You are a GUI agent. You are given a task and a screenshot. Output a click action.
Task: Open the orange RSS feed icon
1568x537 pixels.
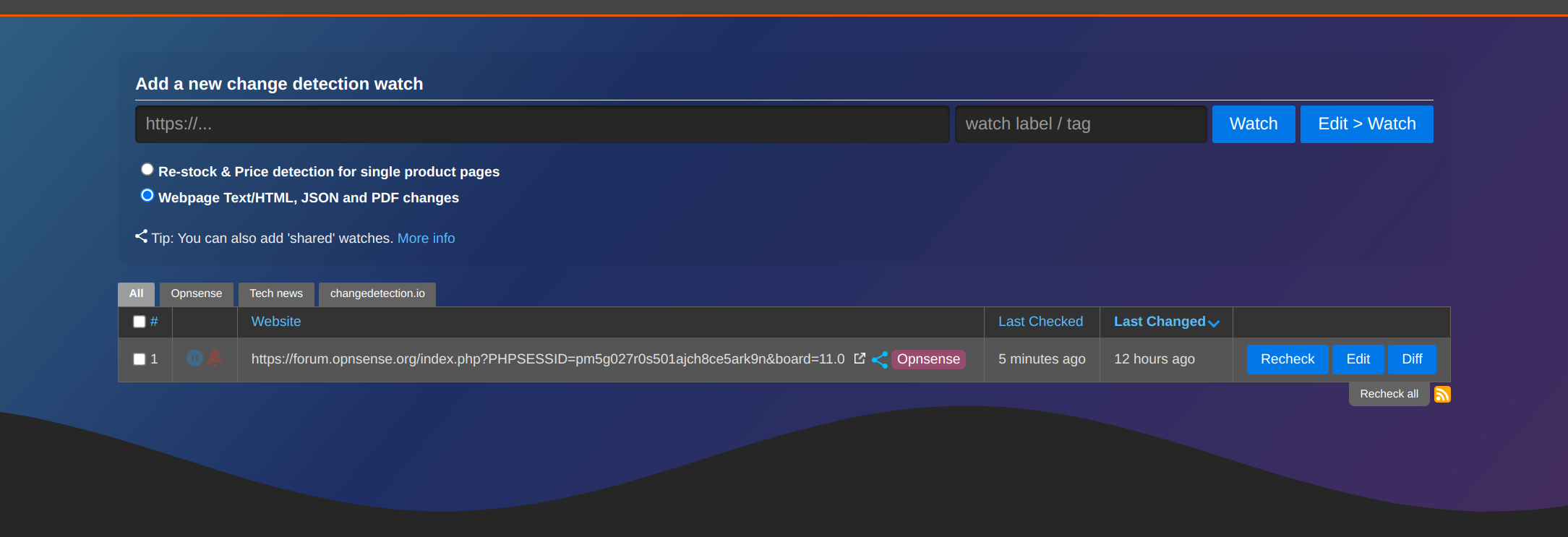1442,395
